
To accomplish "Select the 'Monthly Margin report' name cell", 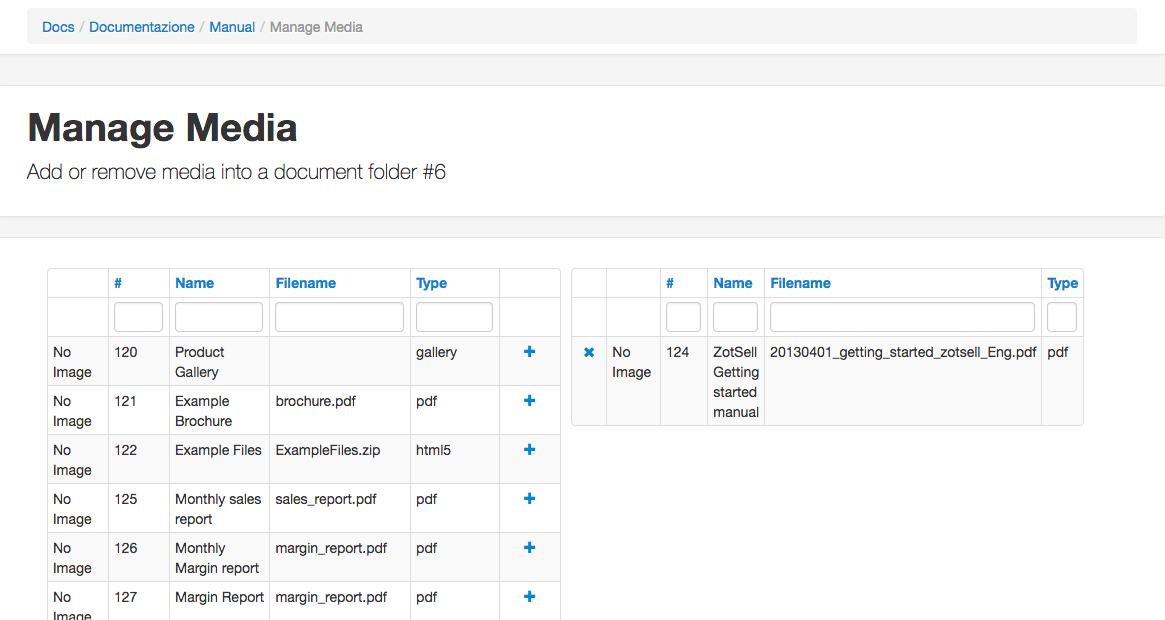I will (217, 558).
